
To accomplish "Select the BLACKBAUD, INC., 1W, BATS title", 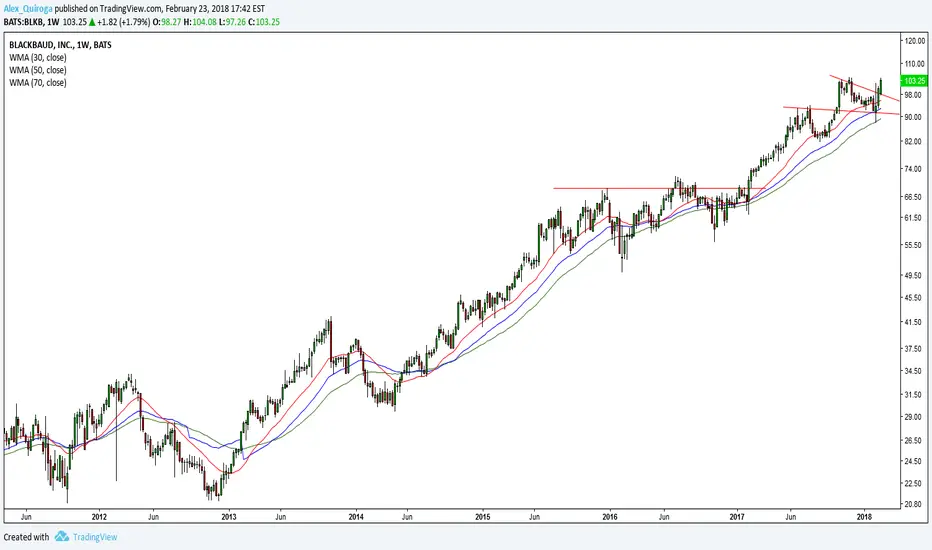I will pyautogui.click(x=60, y=45).
